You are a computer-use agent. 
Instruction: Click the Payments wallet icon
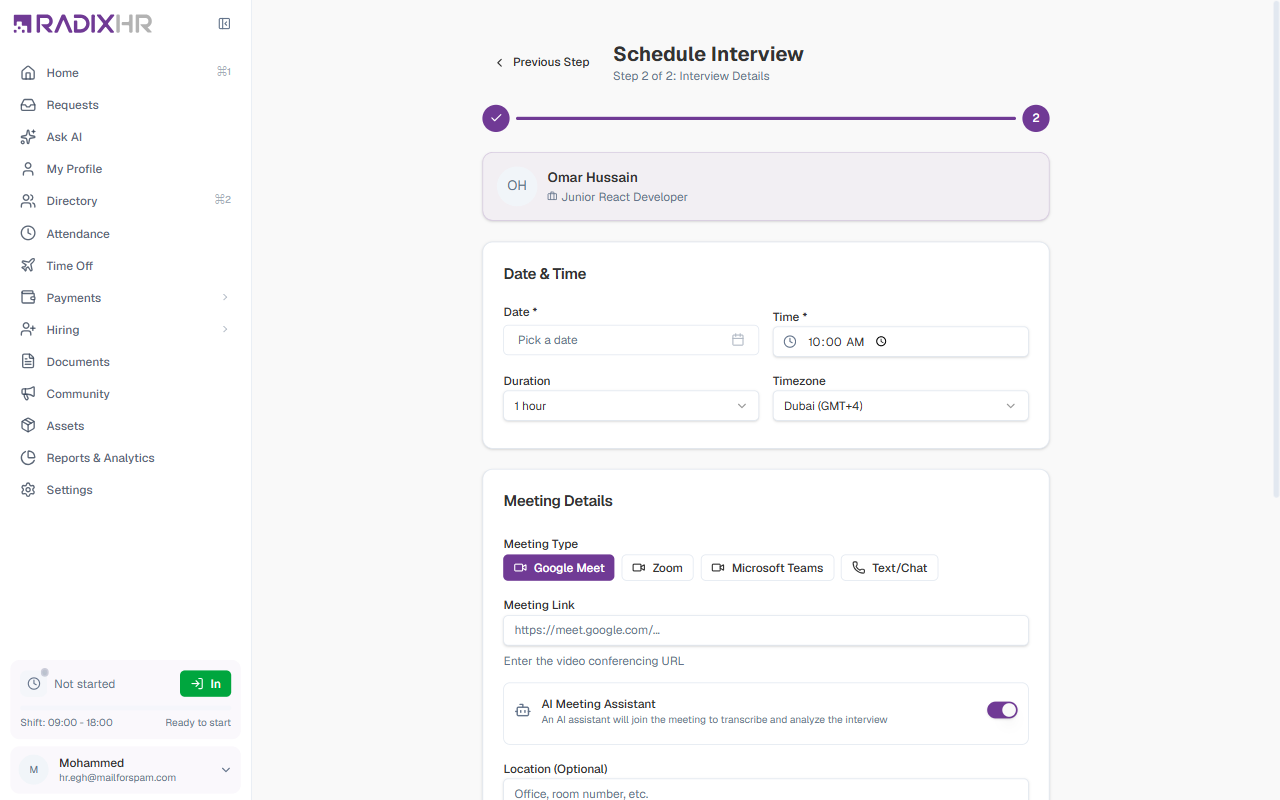(28, 298)
